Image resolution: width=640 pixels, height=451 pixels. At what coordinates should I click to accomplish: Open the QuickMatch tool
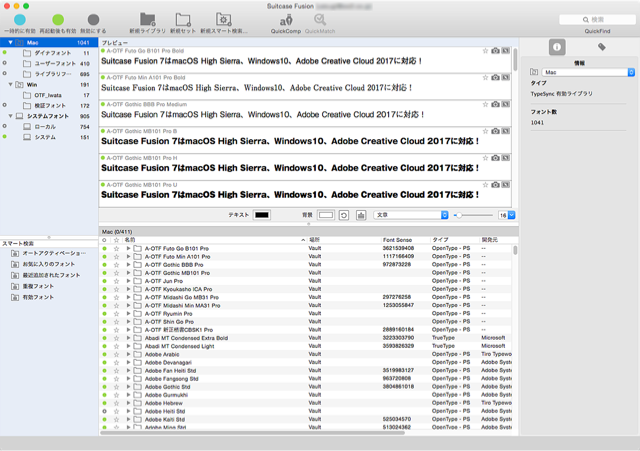pos(320,20)
